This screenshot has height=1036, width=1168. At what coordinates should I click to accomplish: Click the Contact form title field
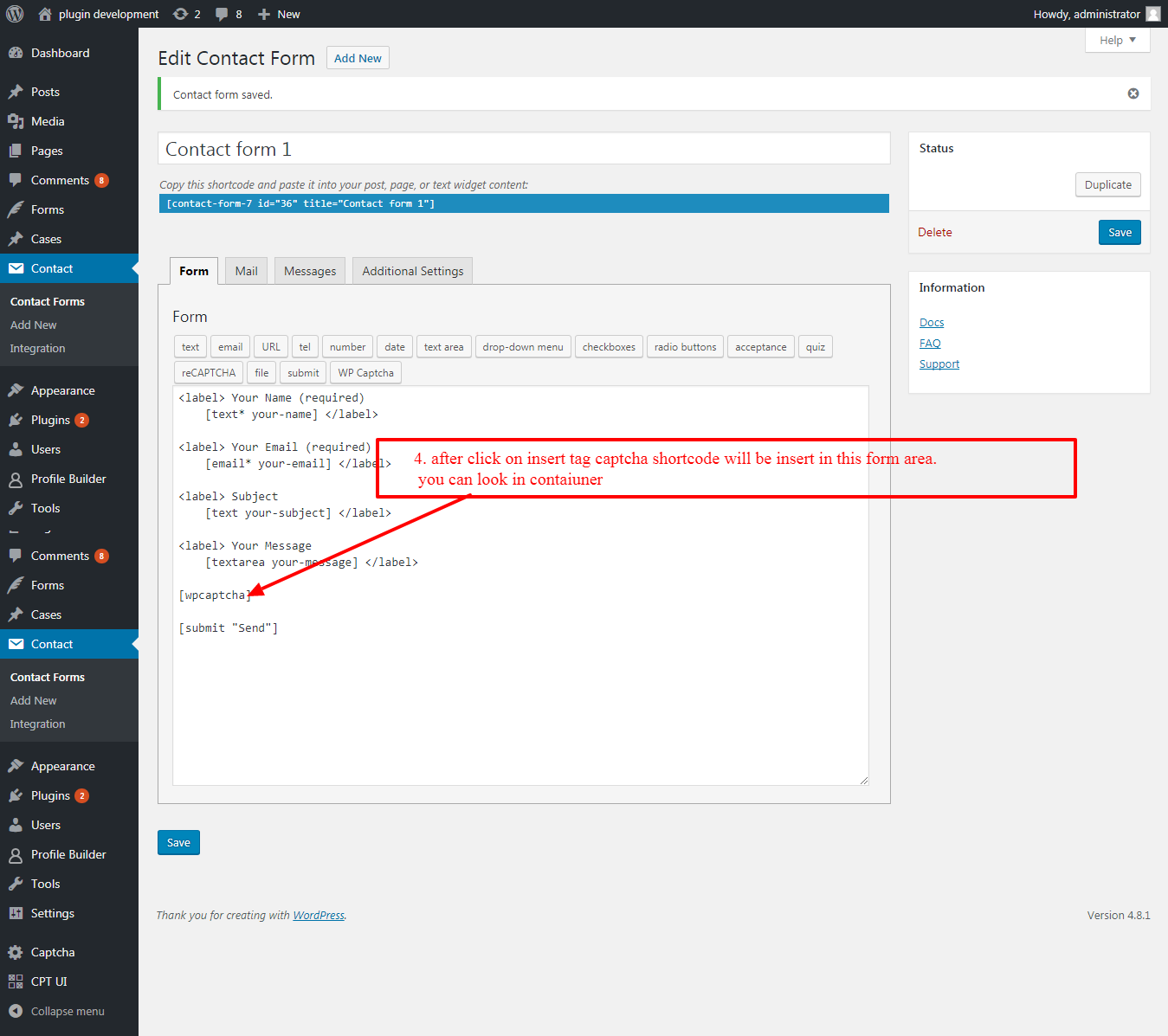point(524,149)
